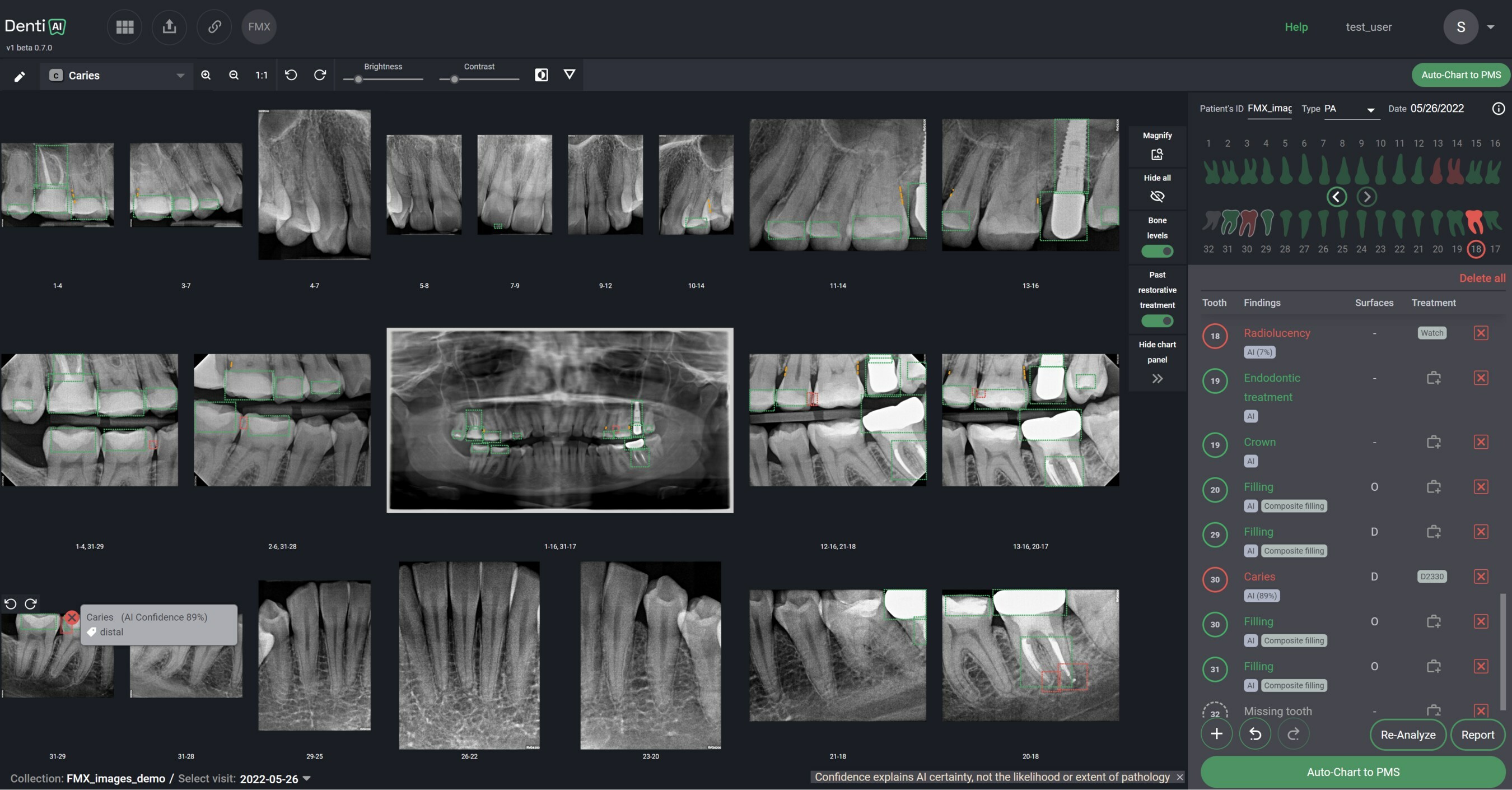Hide all annotations with the eye toggle

click(x=1157, y=197)
